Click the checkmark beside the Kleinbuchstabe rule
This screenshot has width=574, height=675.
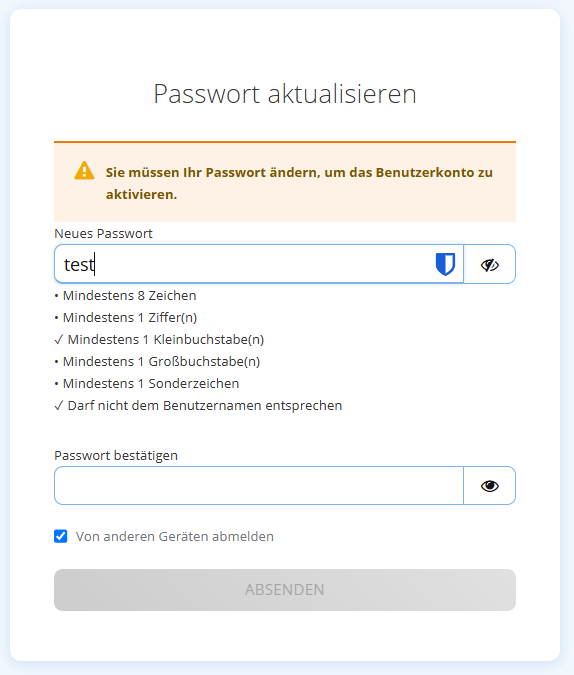tap(59, 340)
